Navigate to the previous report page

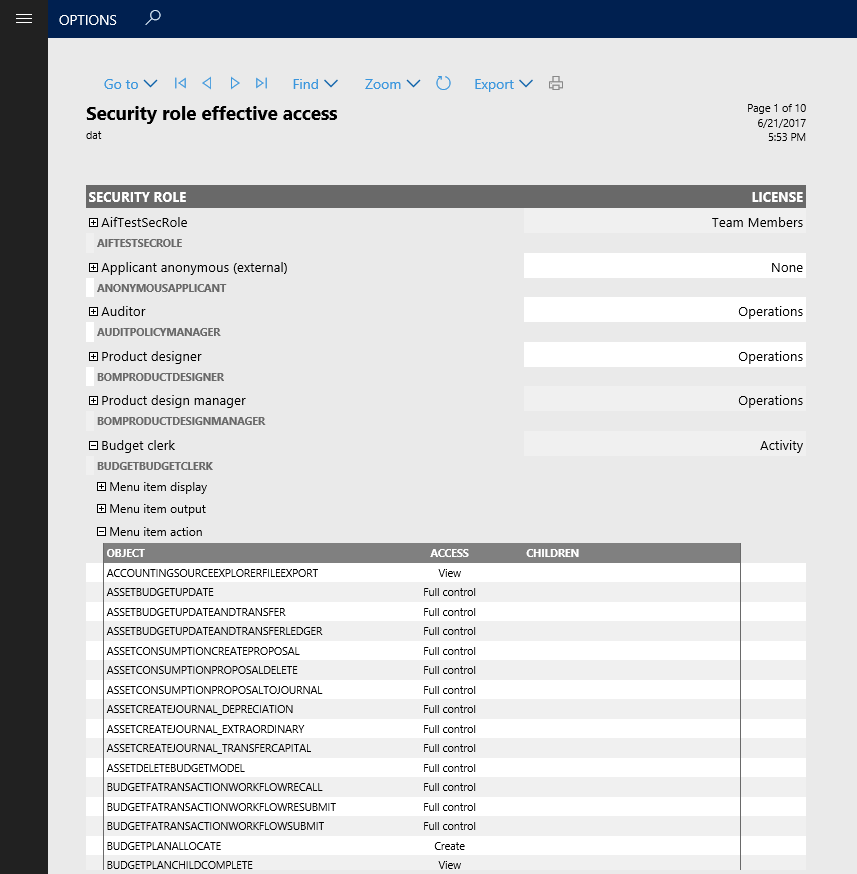coord(207,84)
